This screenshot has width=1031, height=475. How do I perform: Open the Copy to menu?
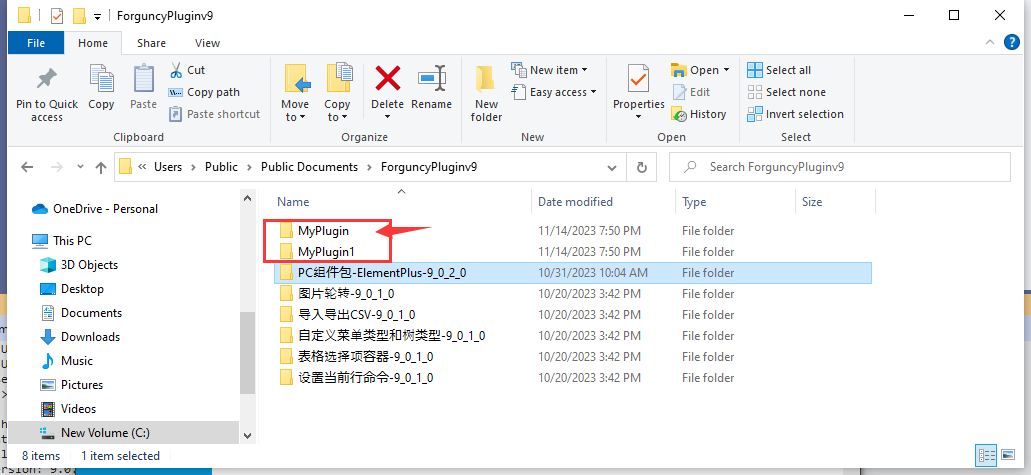(x=337, y=93)
